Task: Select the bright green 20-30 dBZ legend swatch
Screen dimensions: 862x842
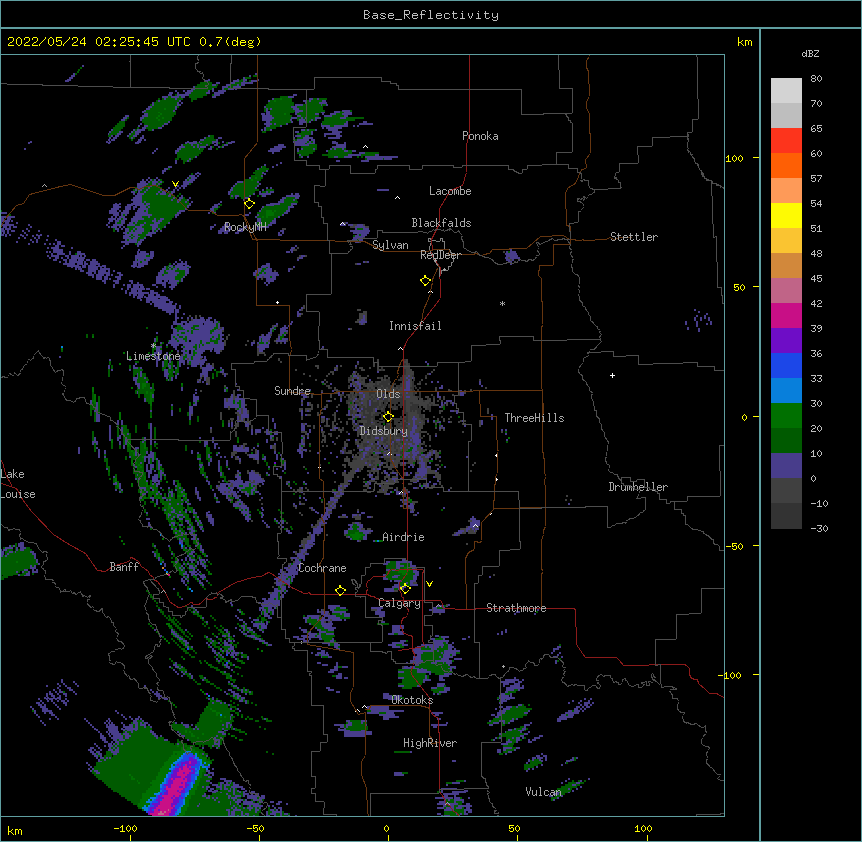Action: [x=786, y=416]
